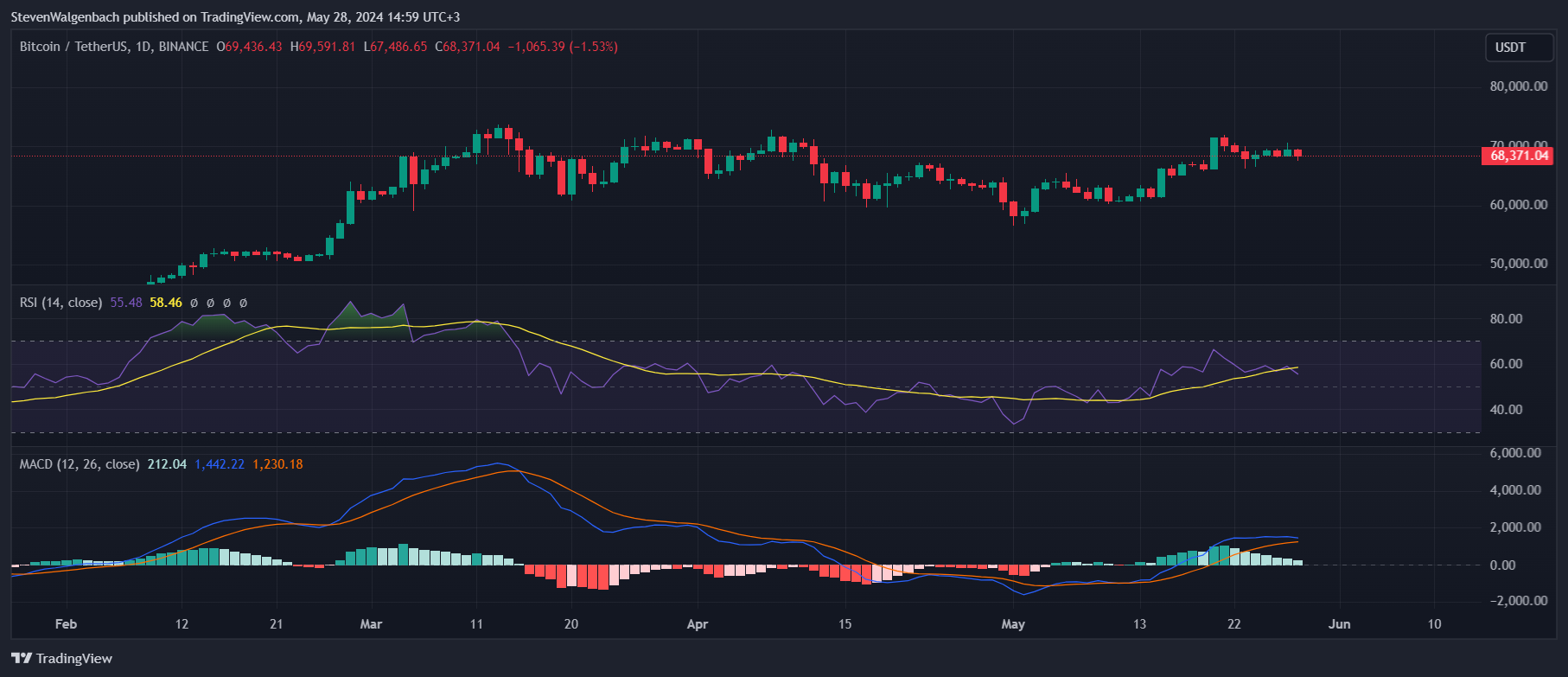This screenshot has width=1568, height=677.
Task: Click the Jun date label on time axis
Action: 1339,624
